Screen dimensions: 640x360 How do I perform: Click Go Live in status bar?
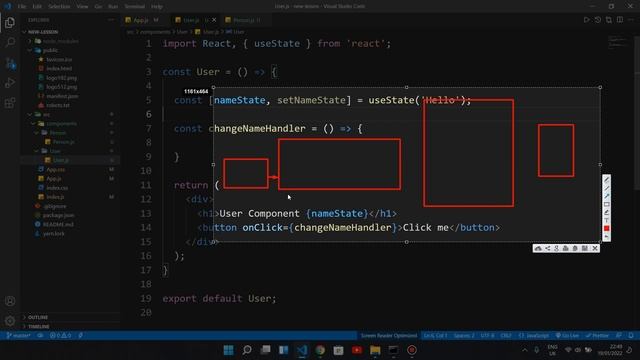click(x=567, y=336)
